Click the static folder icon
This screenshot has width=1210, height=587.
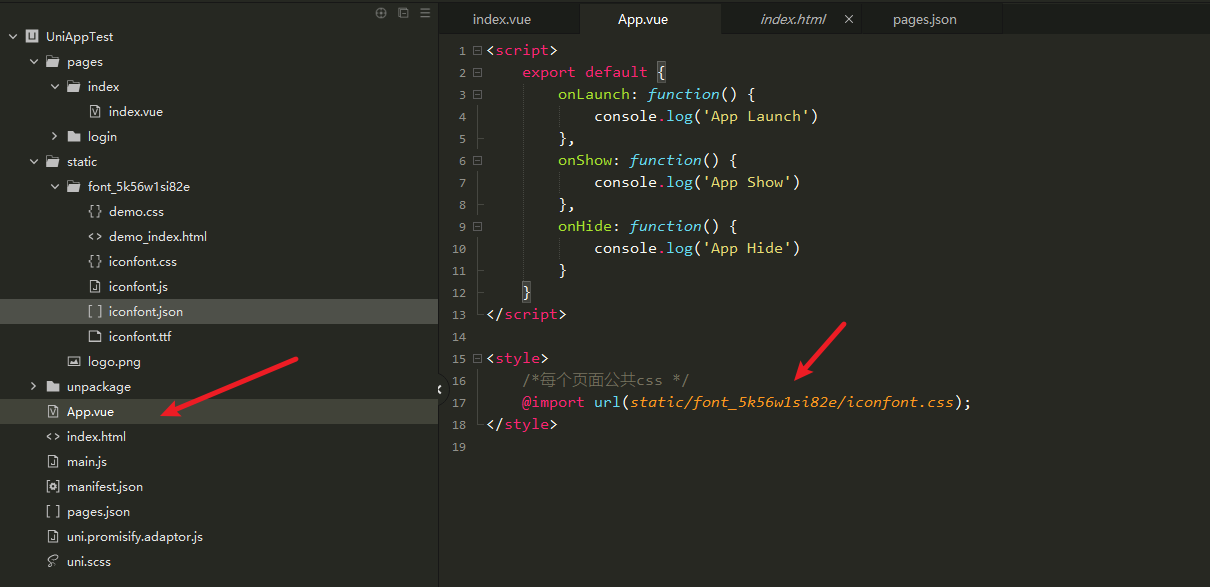click(53, 162)
